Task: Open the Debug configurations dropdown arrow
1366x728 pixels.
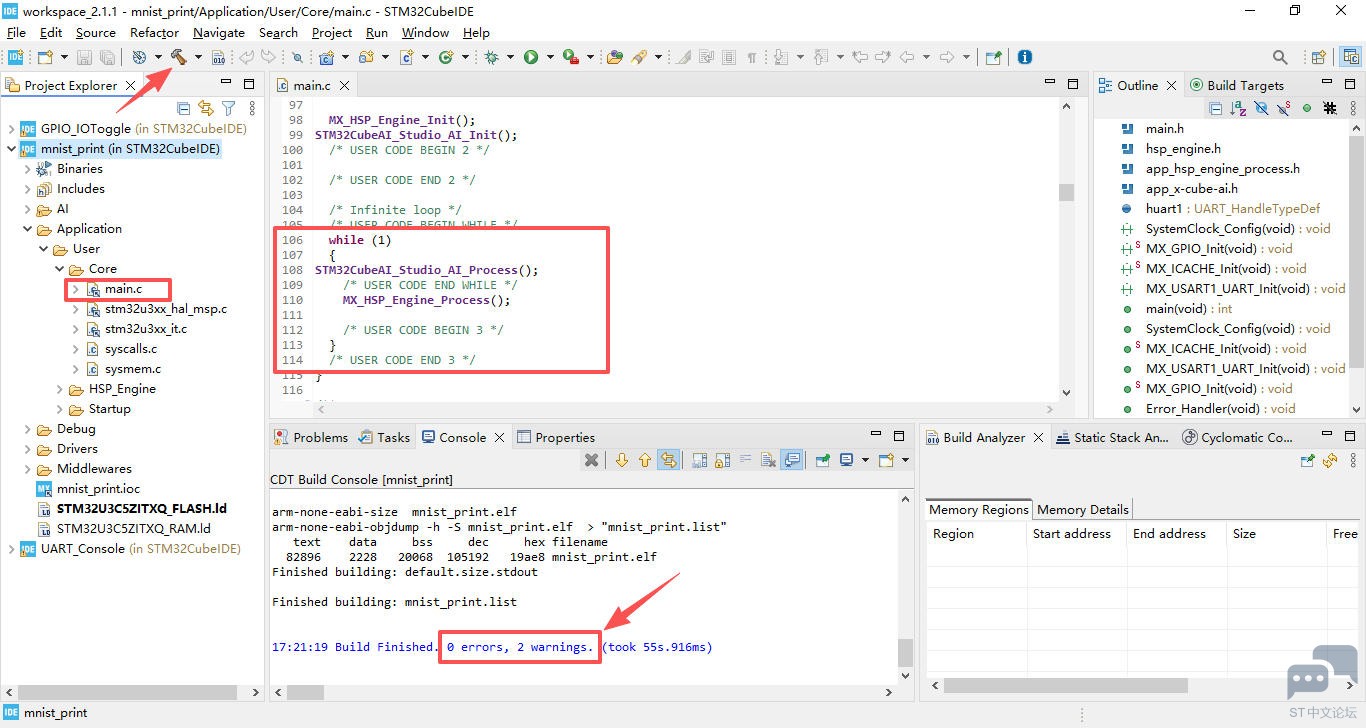Action: 510,57
